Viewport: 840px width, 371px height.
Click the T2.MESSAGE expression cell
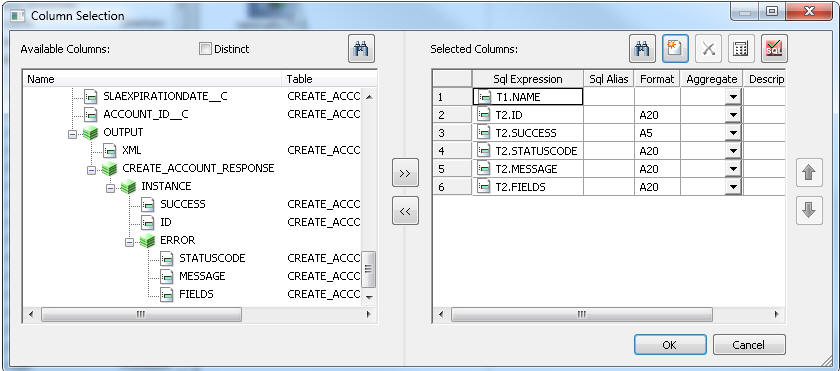tap(528, 169)
